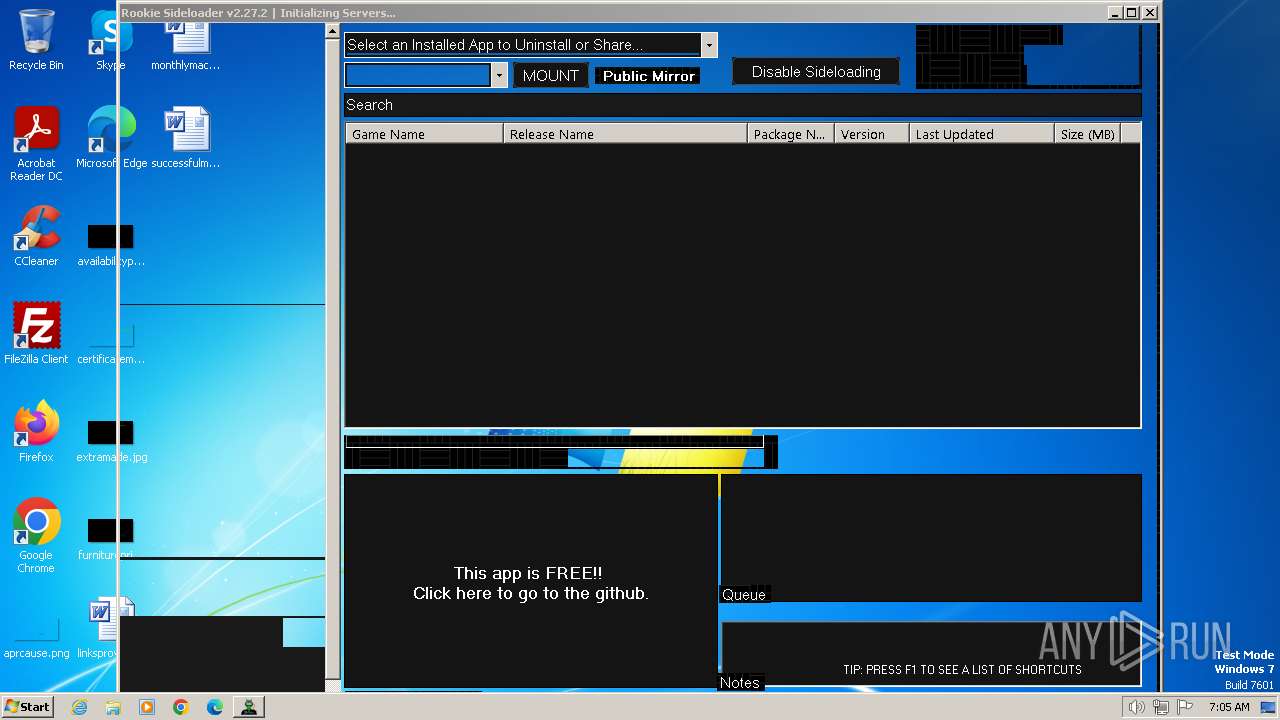
Task: Click Rookie Sideloader title bar text
Action: coord(258,13)
